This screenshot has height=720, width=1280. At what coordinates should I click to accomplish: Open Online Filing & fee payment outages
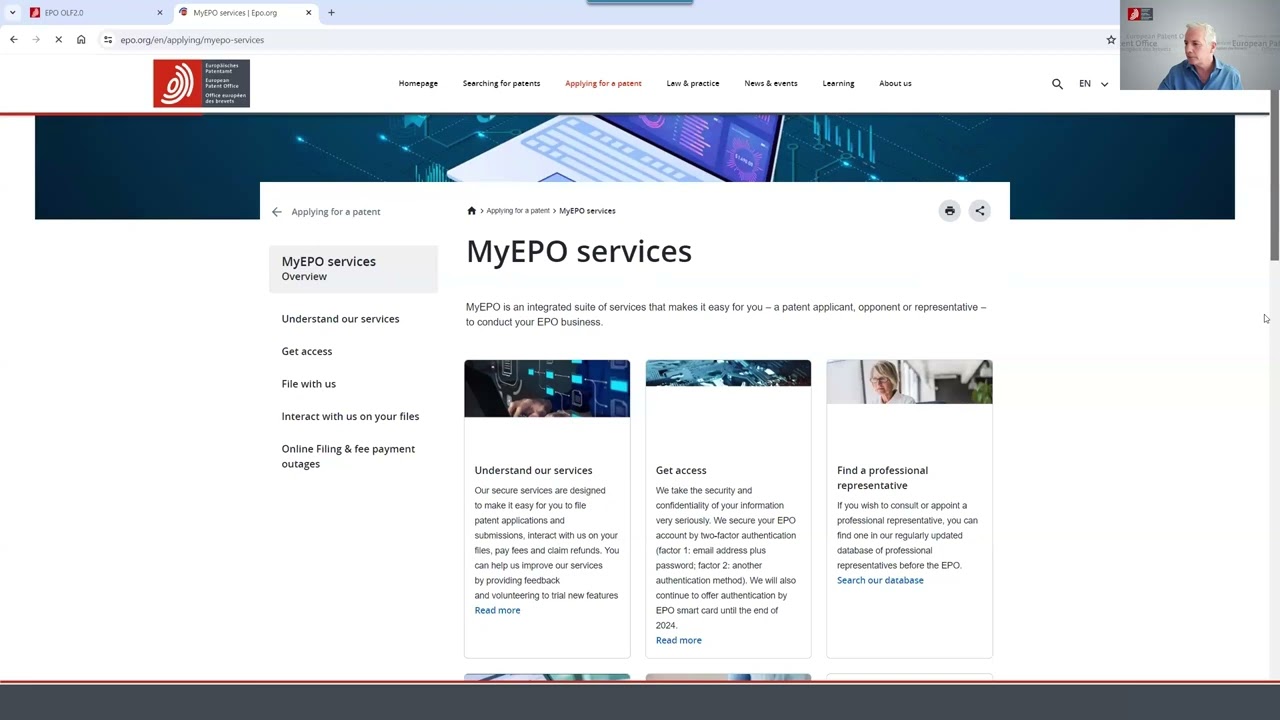348,456
